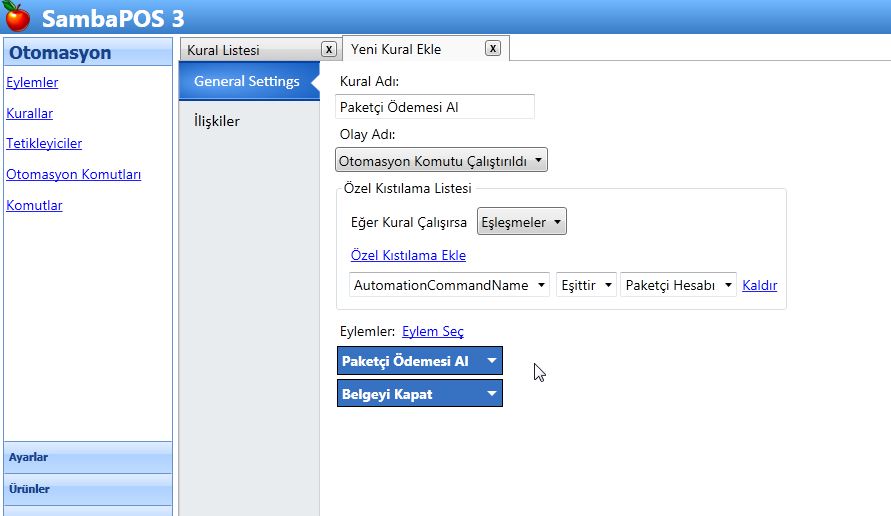Expand the AutomationCommandName dropdown
The width and height of the screenshot is (891, 516).
pyautogui.click(x=449, y=285)
